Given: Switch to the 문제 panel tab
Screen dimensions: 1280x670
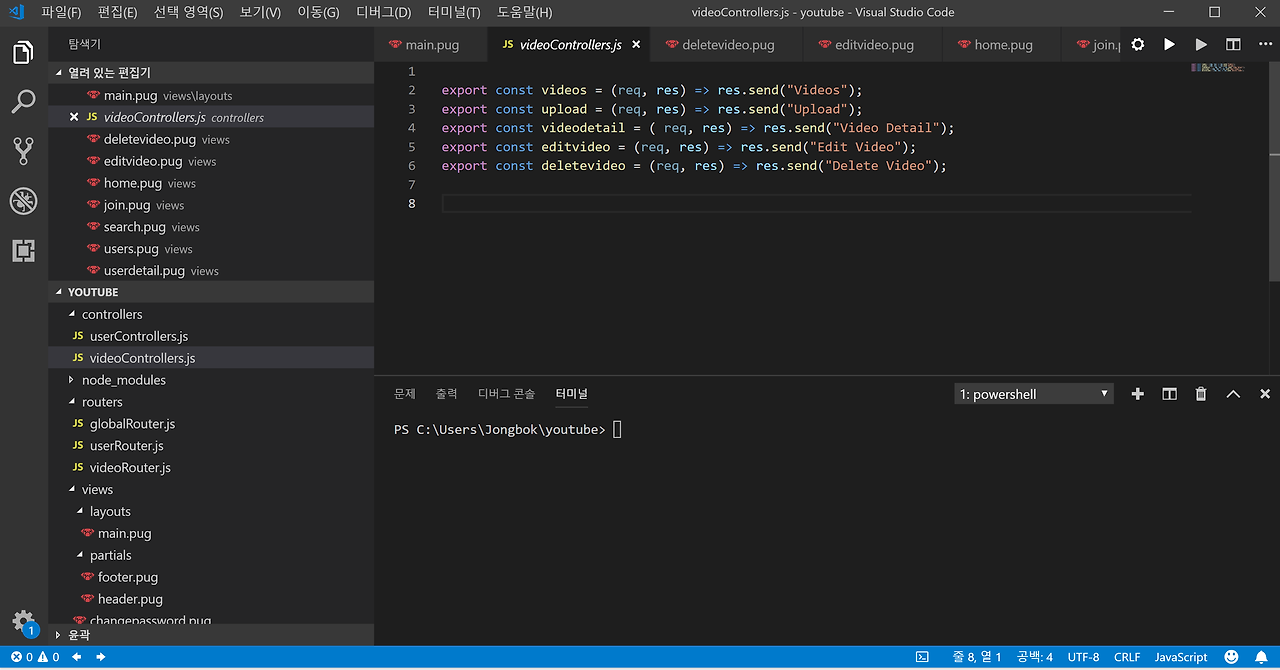Looking at the screenshot, I should click(x=404, y=394).
